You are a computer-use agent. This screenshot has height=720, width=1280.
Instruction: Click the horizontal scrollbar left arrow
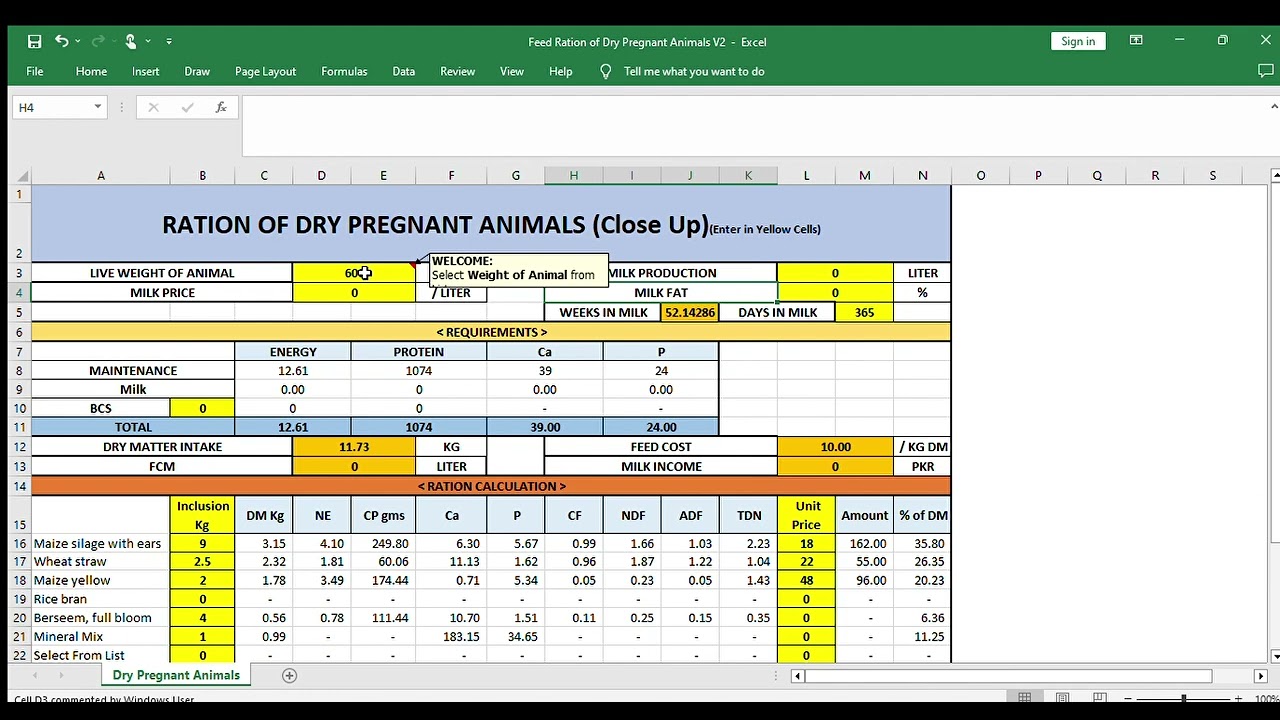pos(797,676)
